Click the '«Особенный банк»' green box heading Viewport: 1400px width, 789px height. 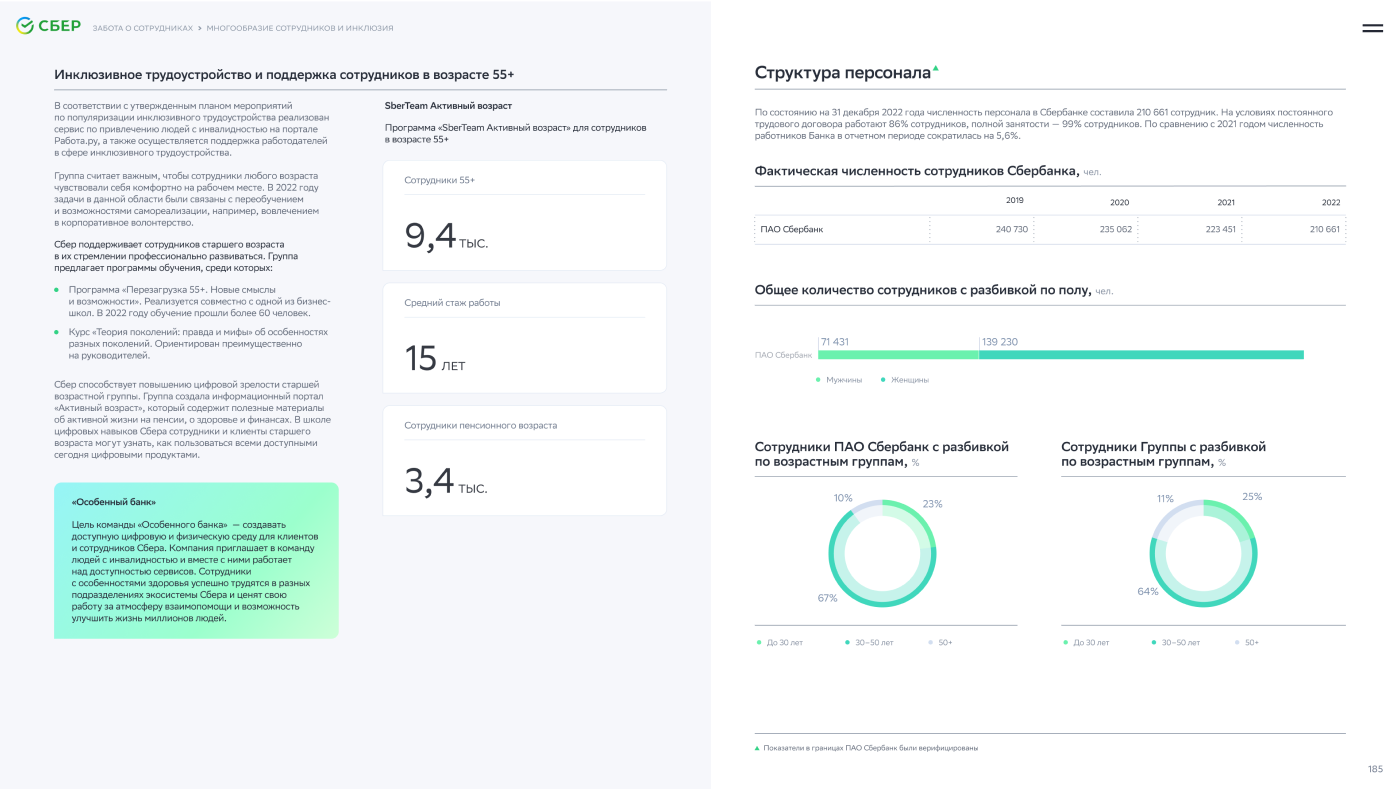(113, 502)
